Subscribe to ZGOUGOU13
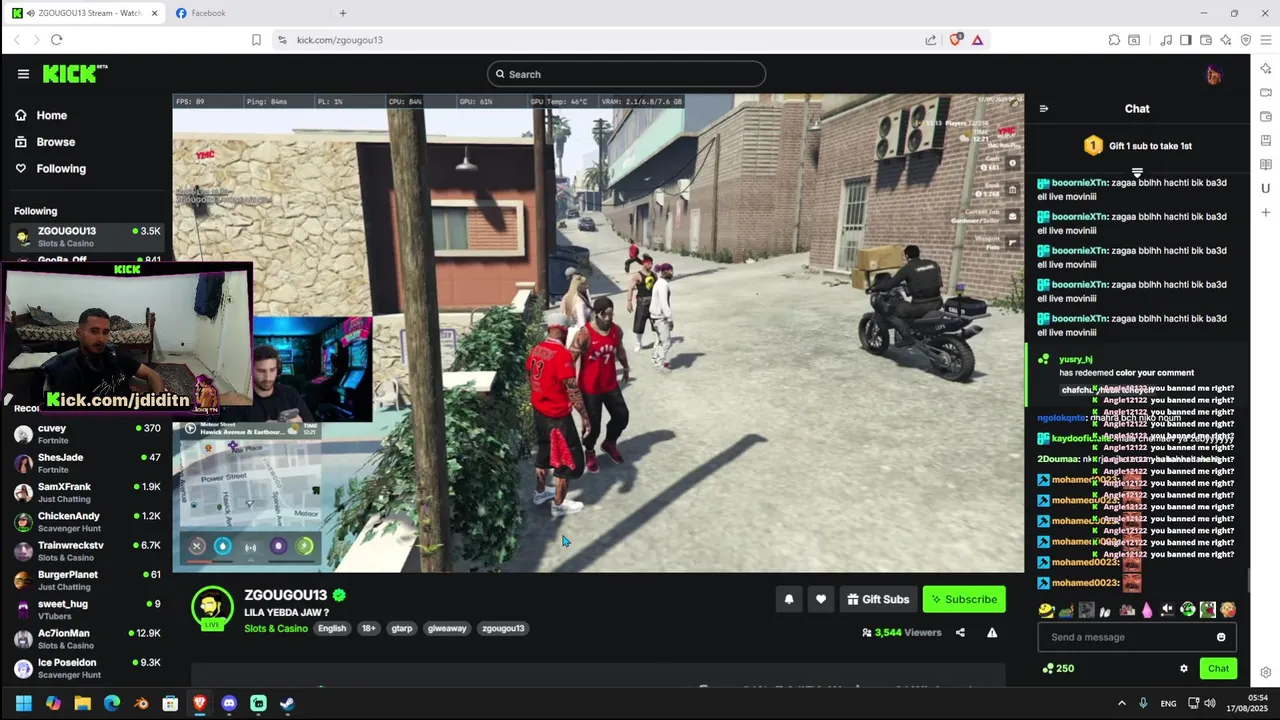The height and width of the screenshot is (720, 1280). [x=964, y=599]
